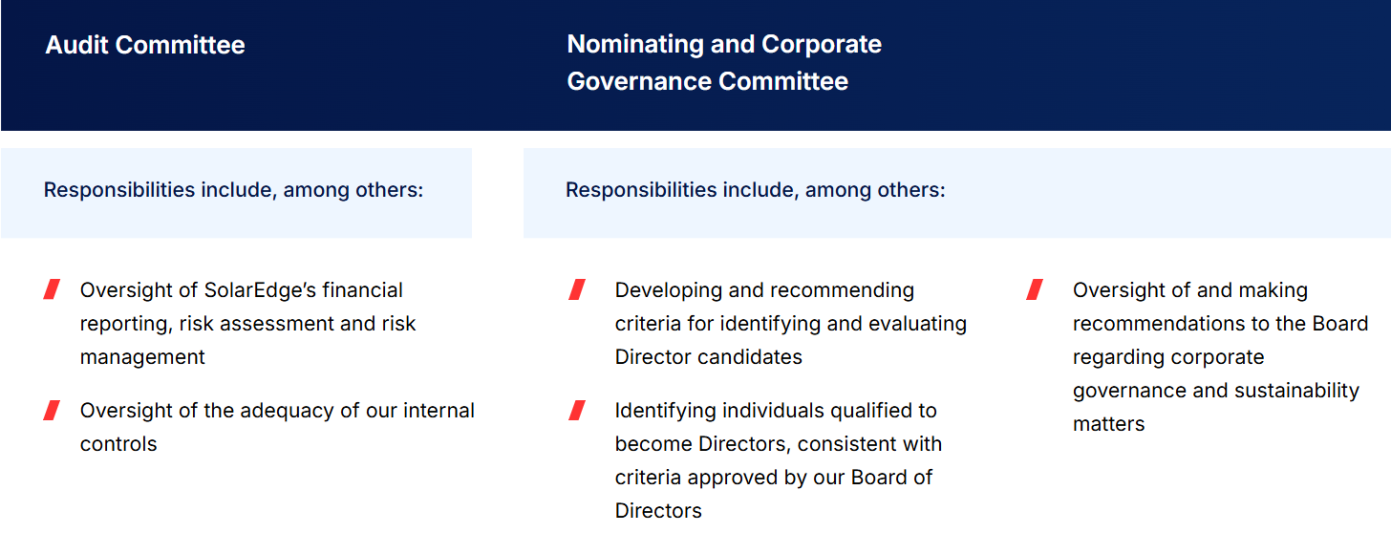The height and width of the screenshot is (554, 1391).
Task: Click the text on adequacy of internal controls
Action: pyautogui.click(x=277, y=427)
